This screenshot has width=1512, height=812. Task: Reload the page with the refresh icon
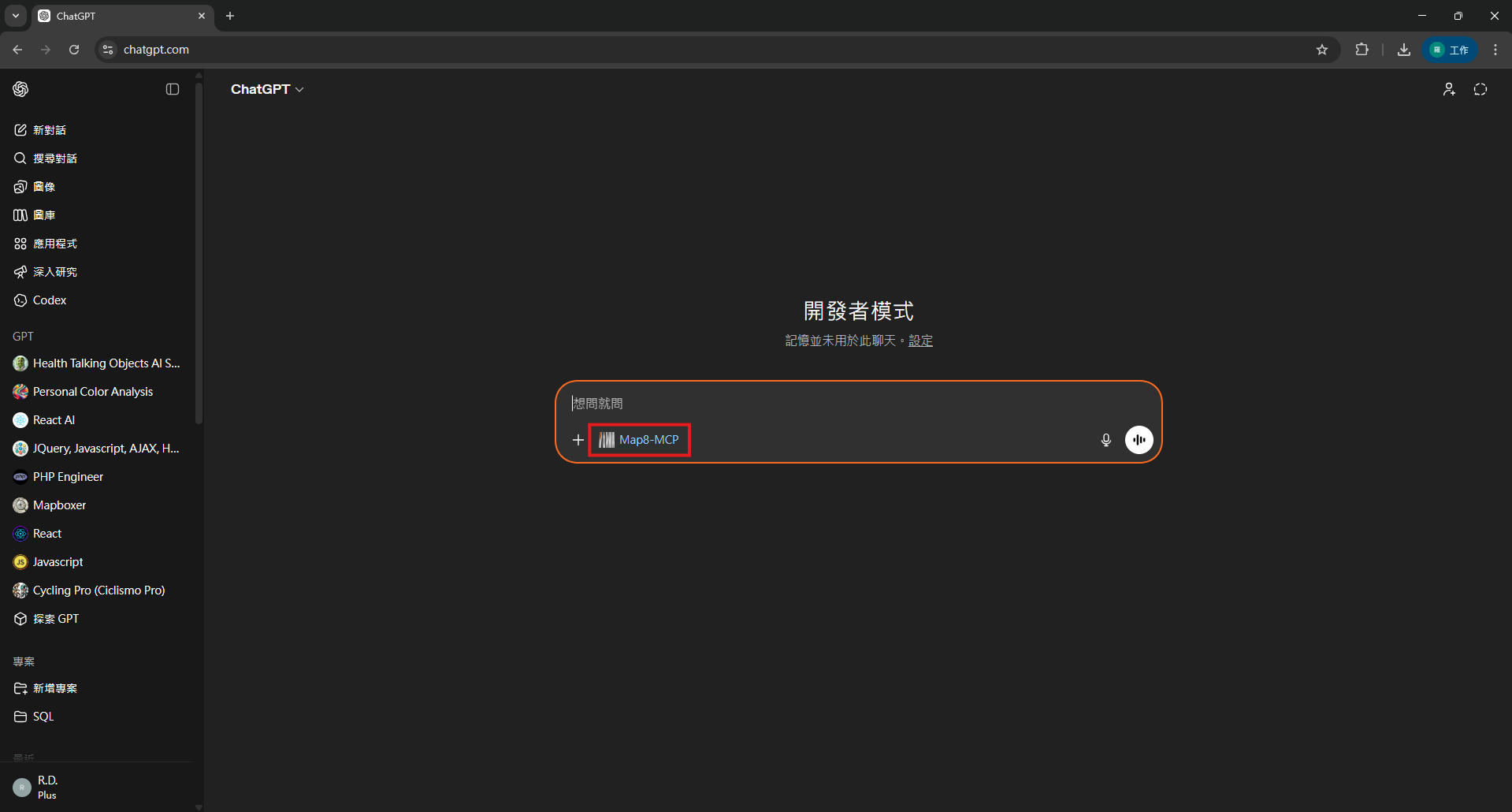pyautogui.click(x=74, y=50)
